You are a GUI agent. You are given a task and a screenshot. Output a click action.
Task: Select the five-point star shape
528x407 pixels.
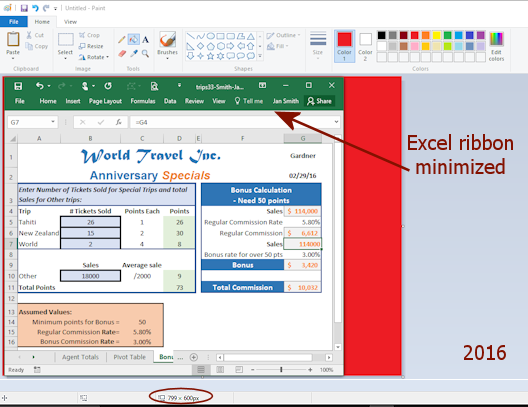pos(210,56)
